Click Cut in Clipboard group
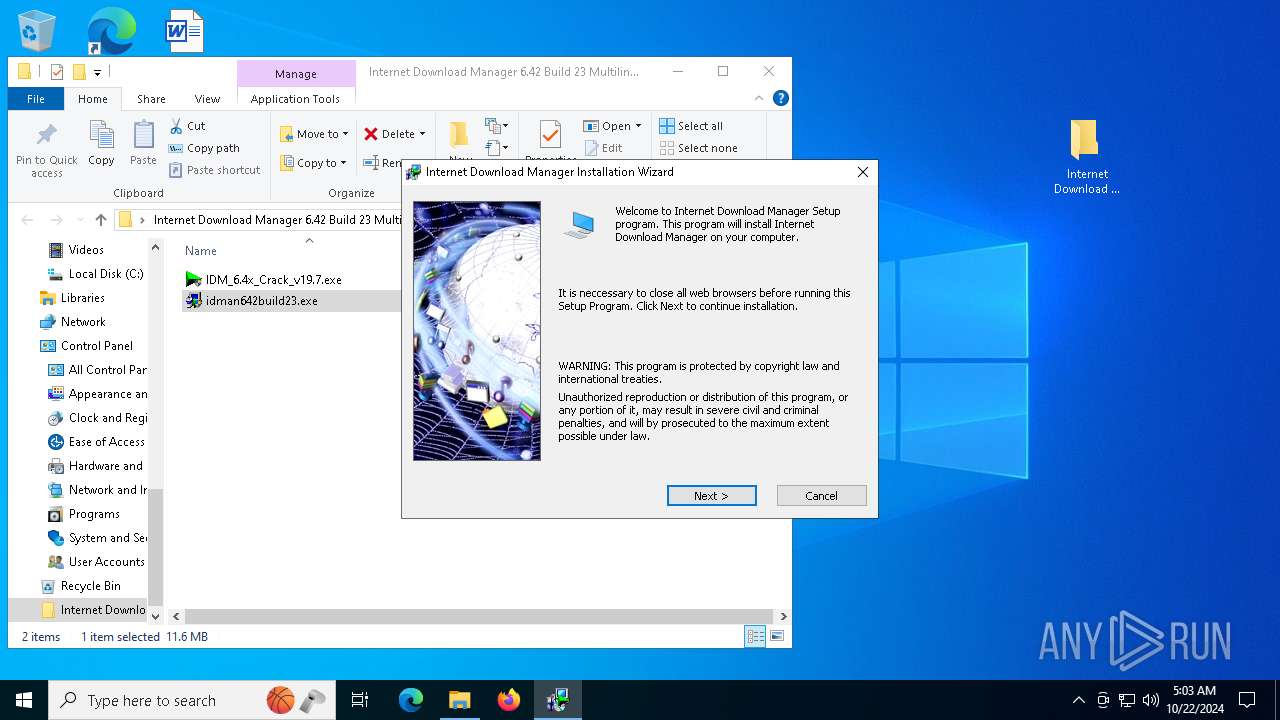 pos(187,126)
